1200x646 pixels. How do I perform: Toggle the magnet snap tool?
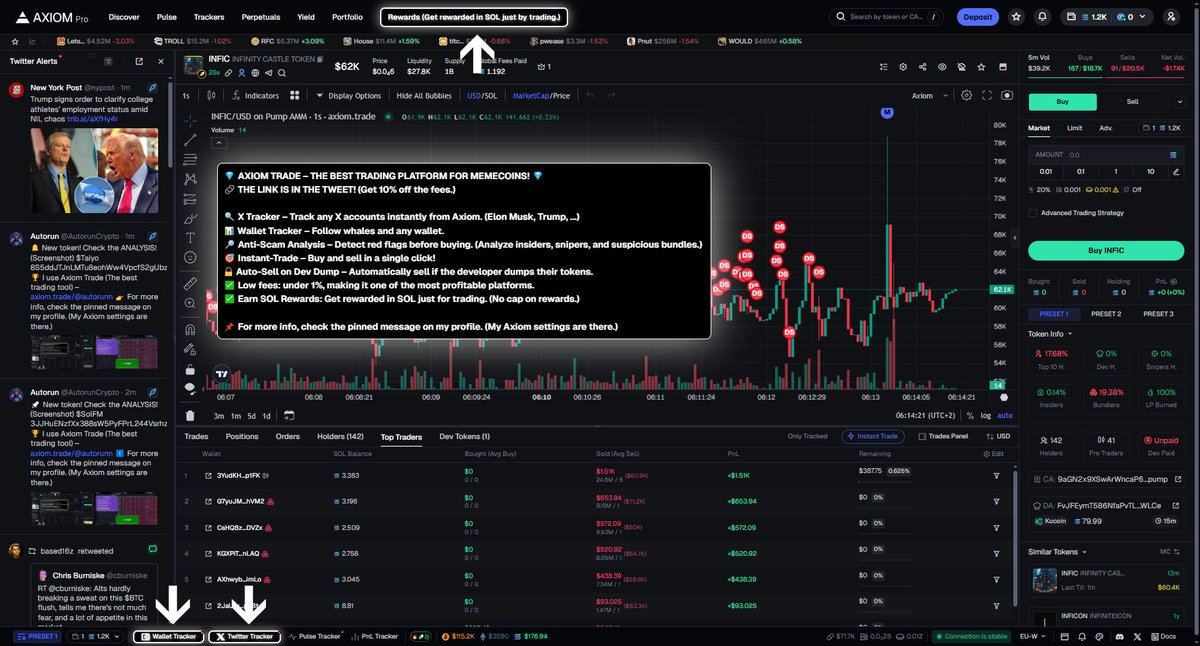tap(190, 329)
